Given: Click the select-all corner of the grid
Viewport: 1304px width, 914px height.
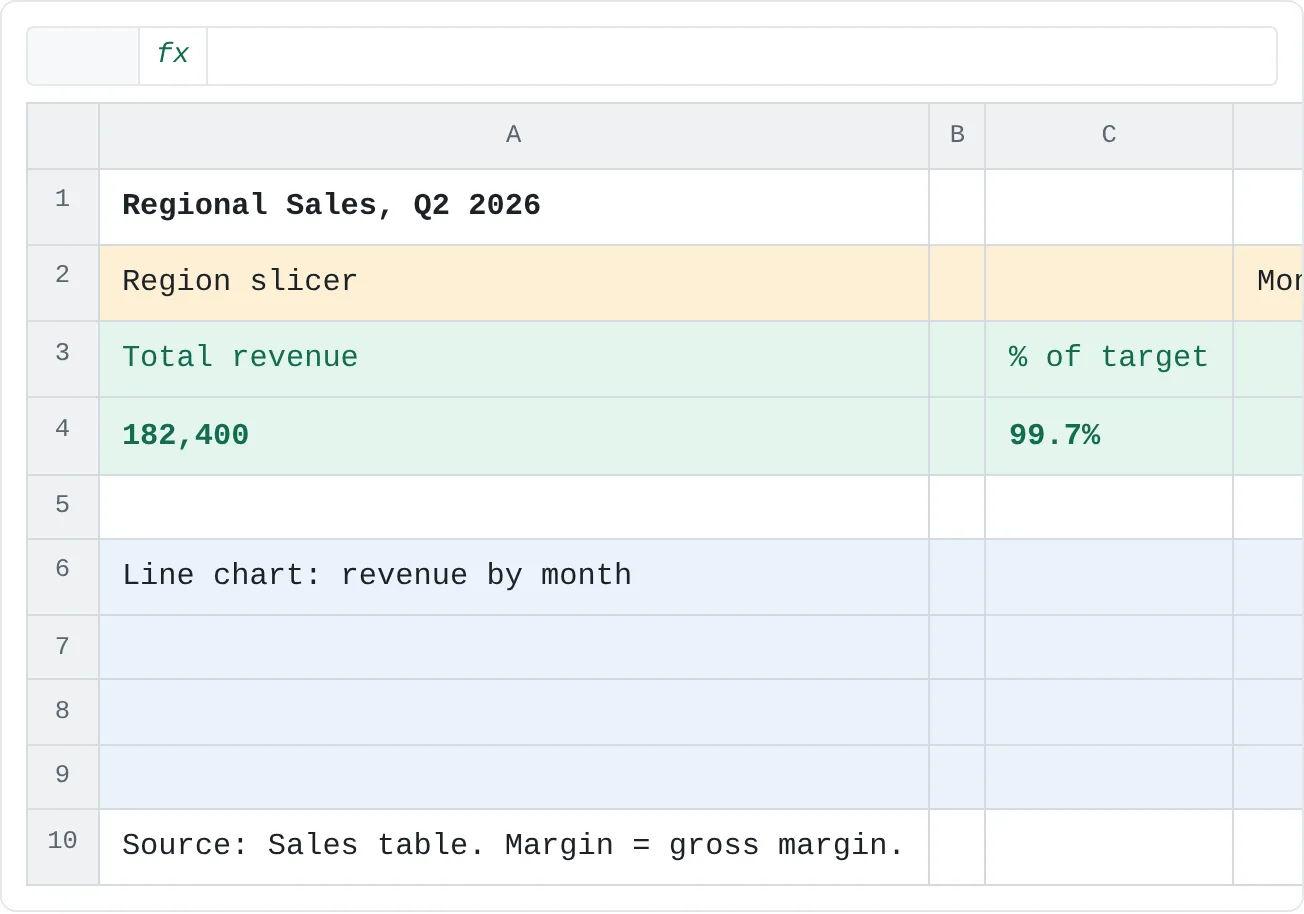Looking at the screenshot, I should (x=63, y=136).
